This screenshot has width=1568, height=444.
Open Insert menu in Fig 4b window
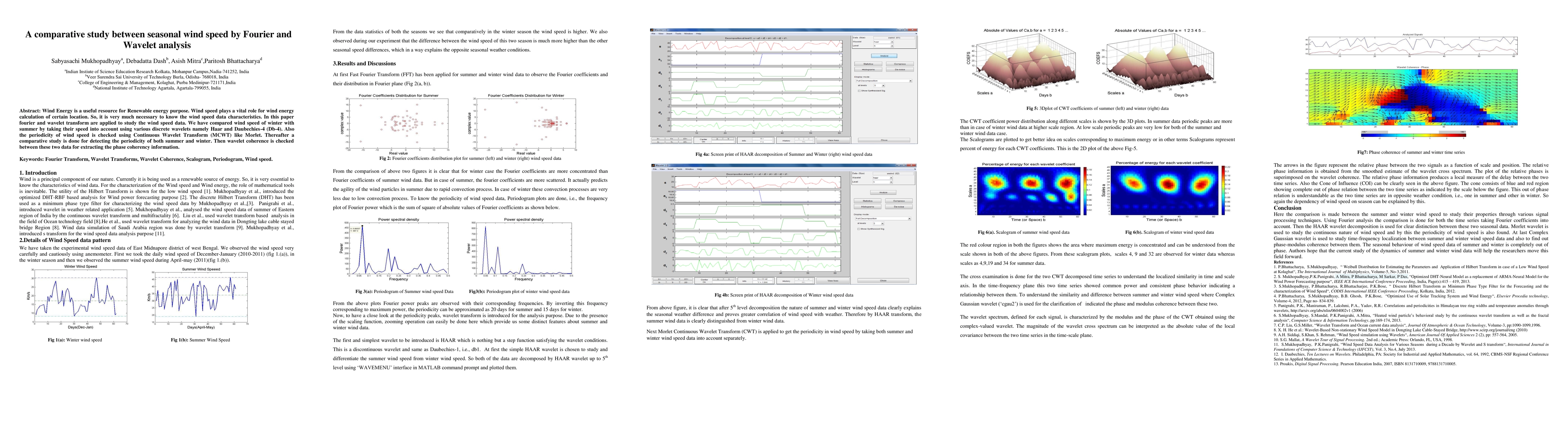click(671, 169)
